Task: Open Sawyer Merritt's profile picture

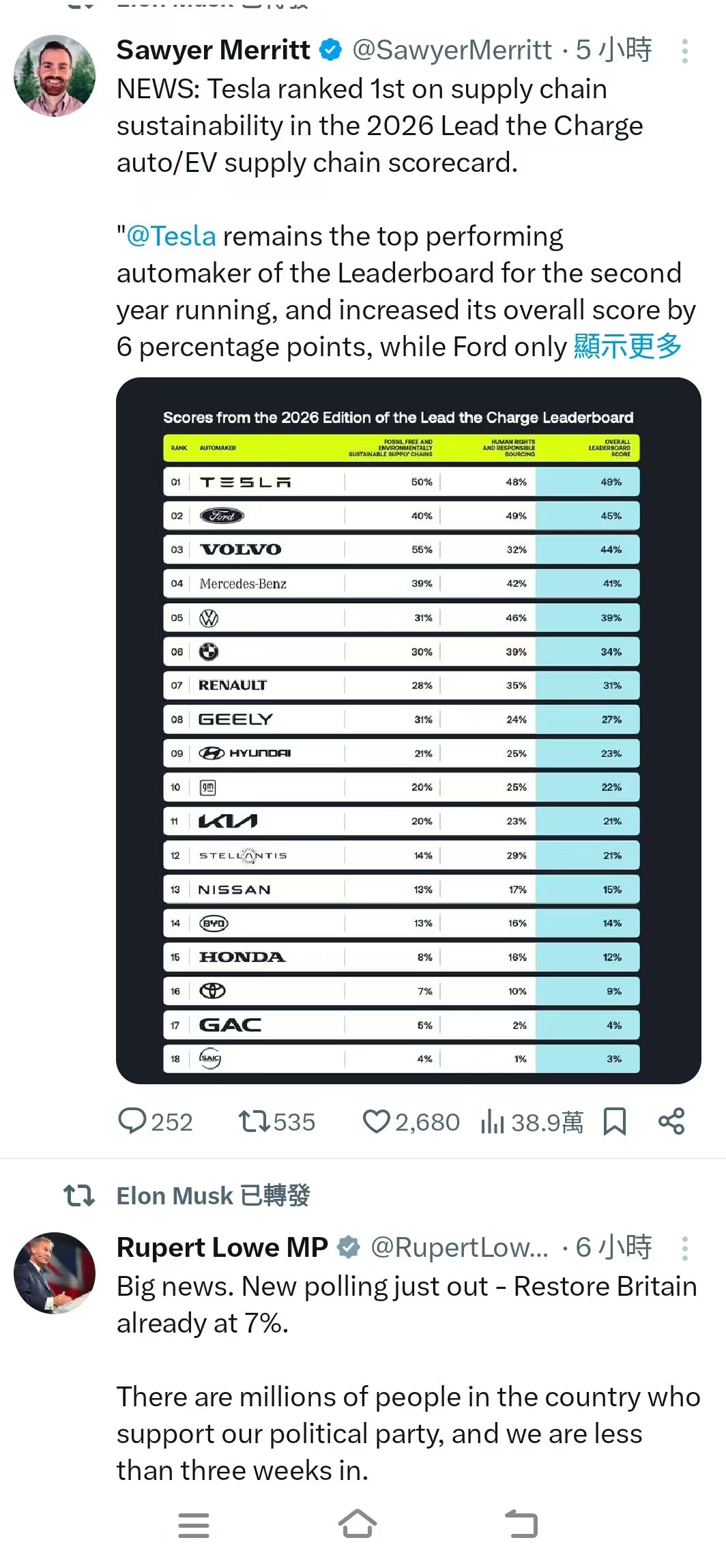Action: [x=55, y=76]
